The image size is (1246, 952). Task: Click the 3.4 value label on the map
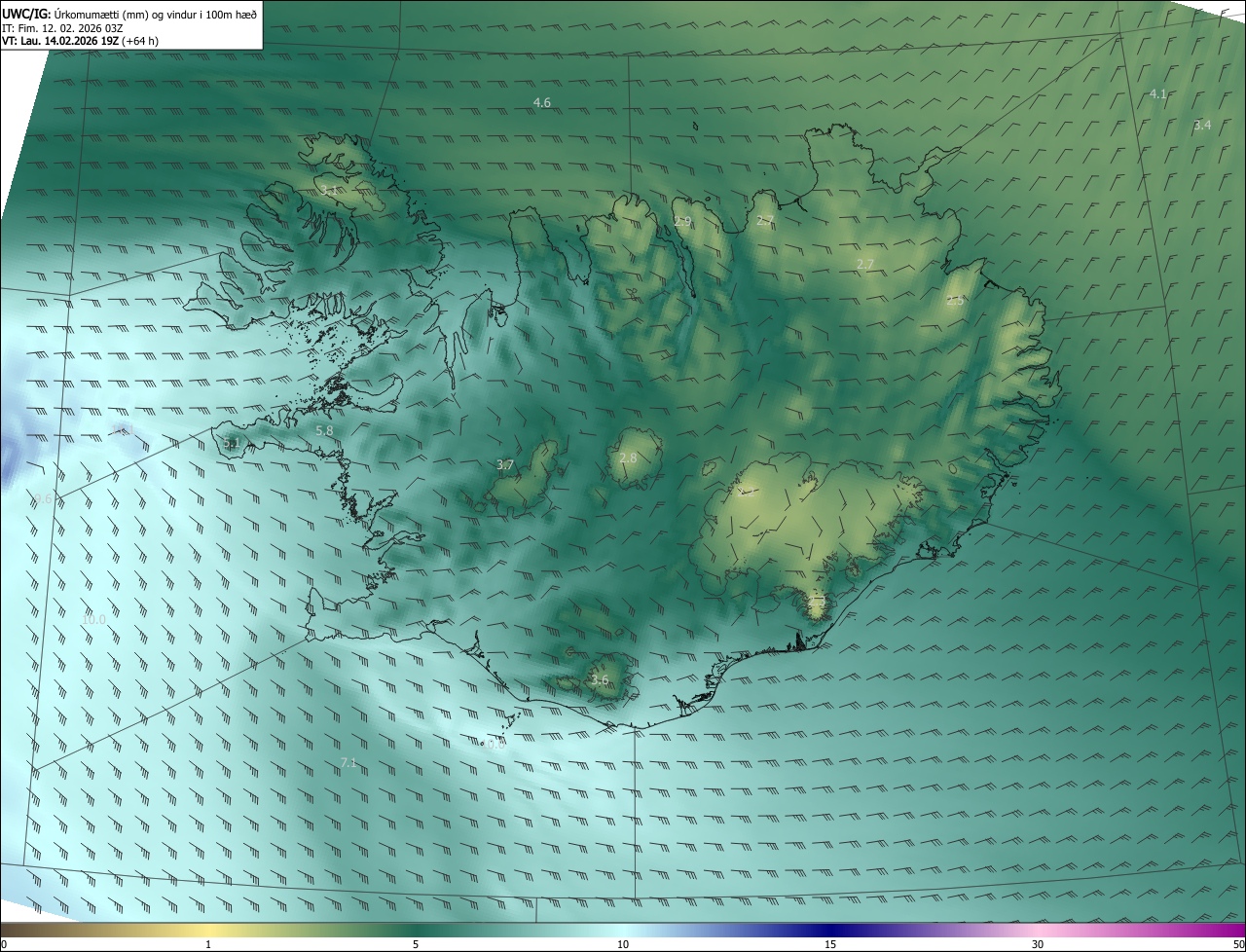[x=1202, y=126]
